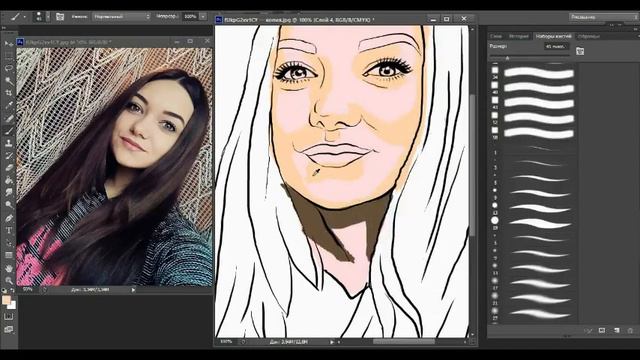Toggle Brush panel icon beside size field
The image size is (640, 360).
coord(580,51)
